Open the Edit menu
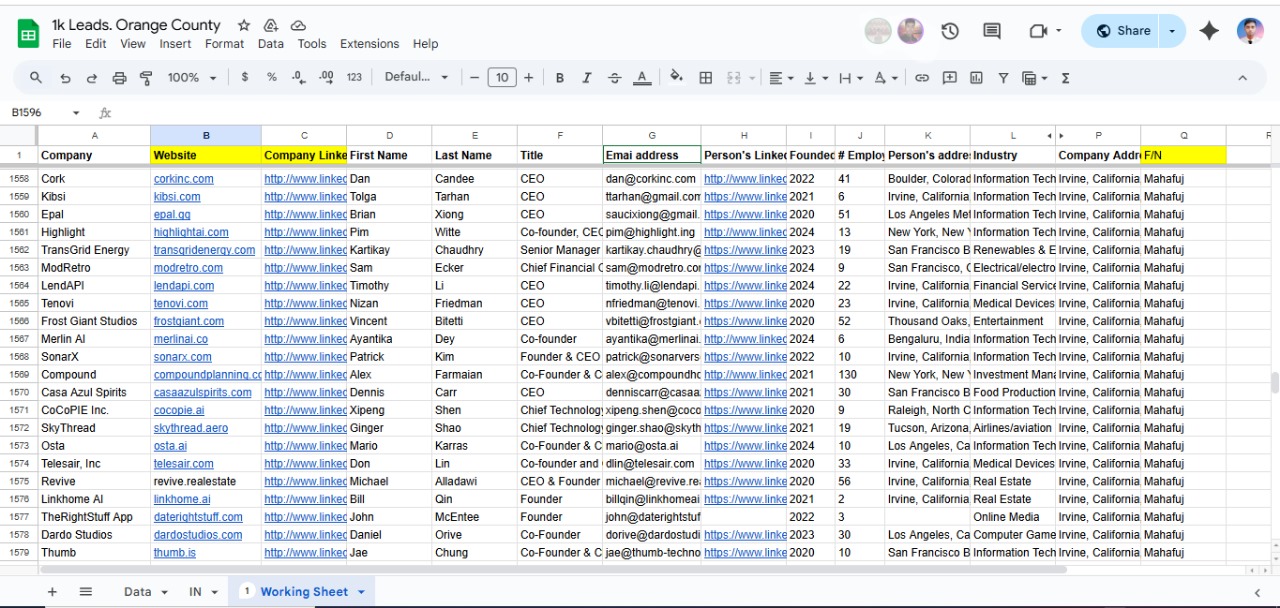This screenshot has width=1280, height=608. (96, 44)
